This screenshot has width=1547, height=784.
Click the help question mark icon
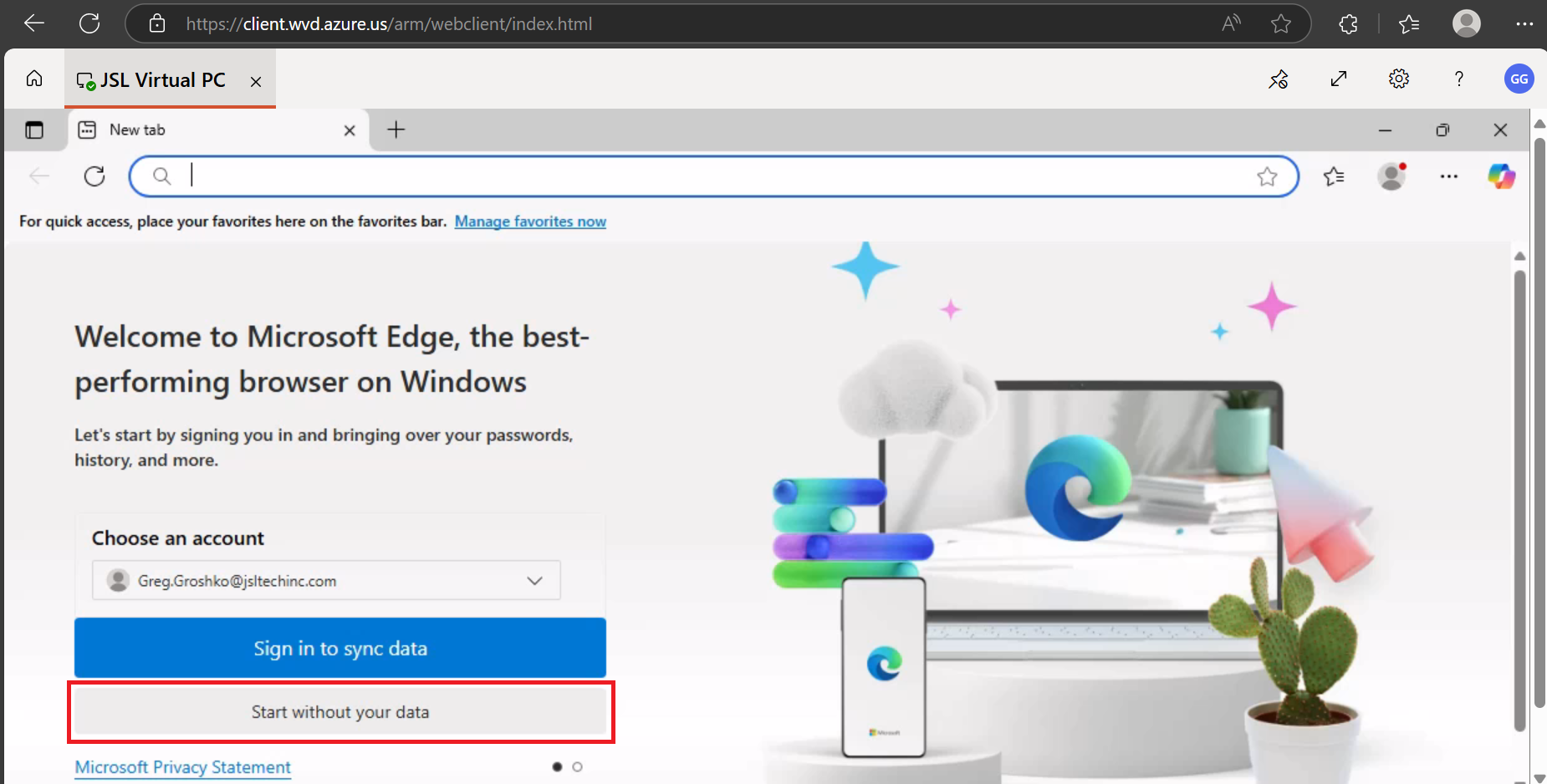click(x=1458, y=79)
